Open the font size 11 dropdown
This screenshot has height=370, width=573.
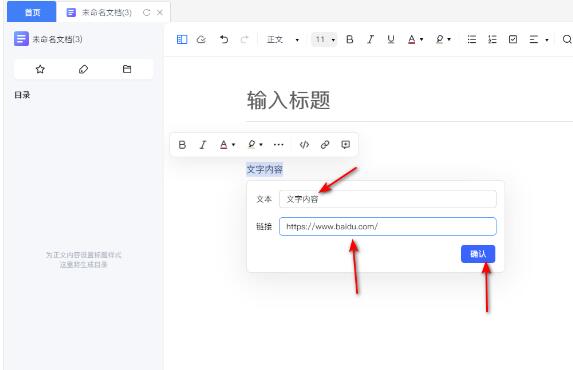click(x=324, y=39)
